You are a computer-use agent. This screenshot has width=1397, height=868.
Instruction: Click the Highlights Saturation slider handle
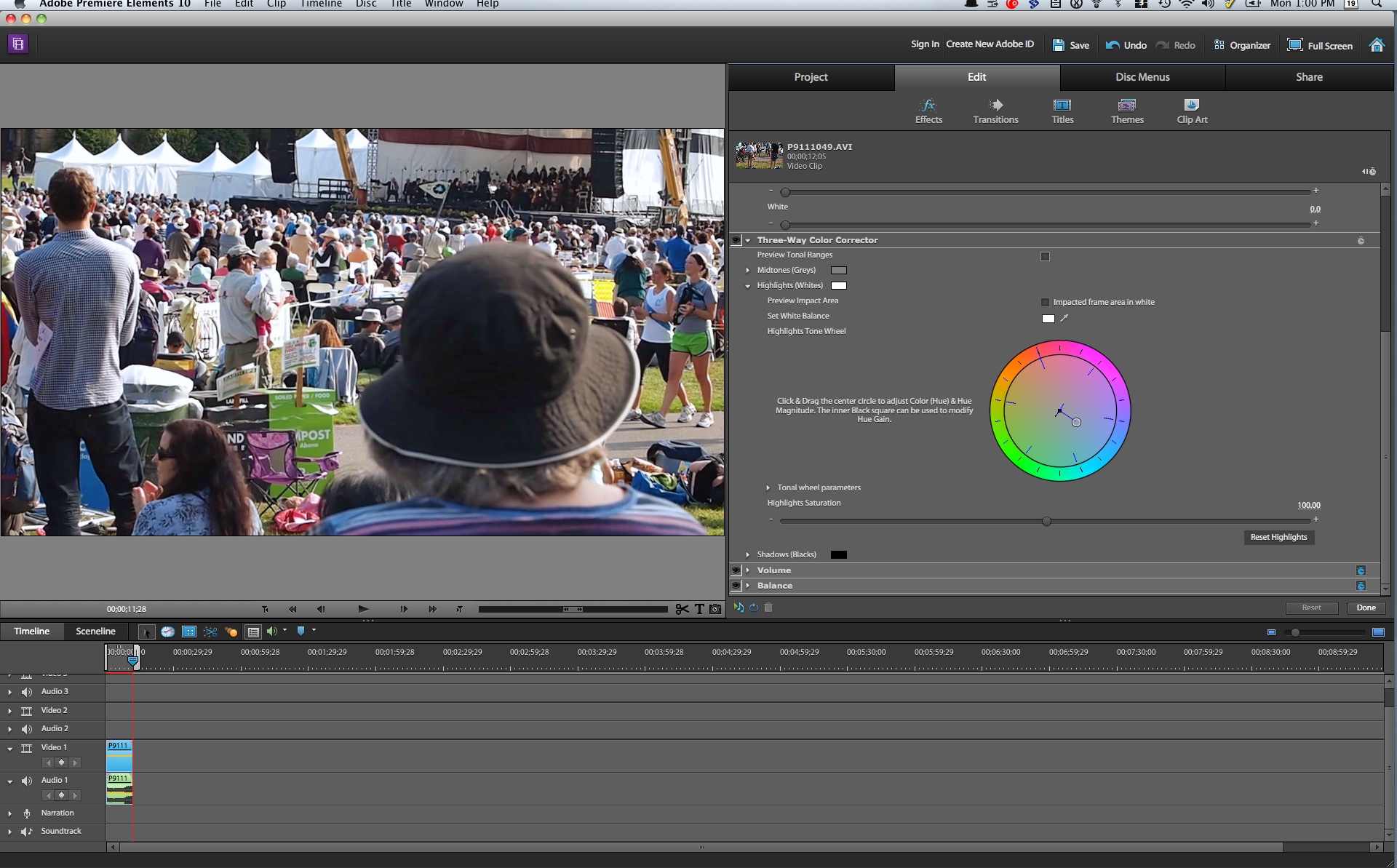(x=1046, y=521)
